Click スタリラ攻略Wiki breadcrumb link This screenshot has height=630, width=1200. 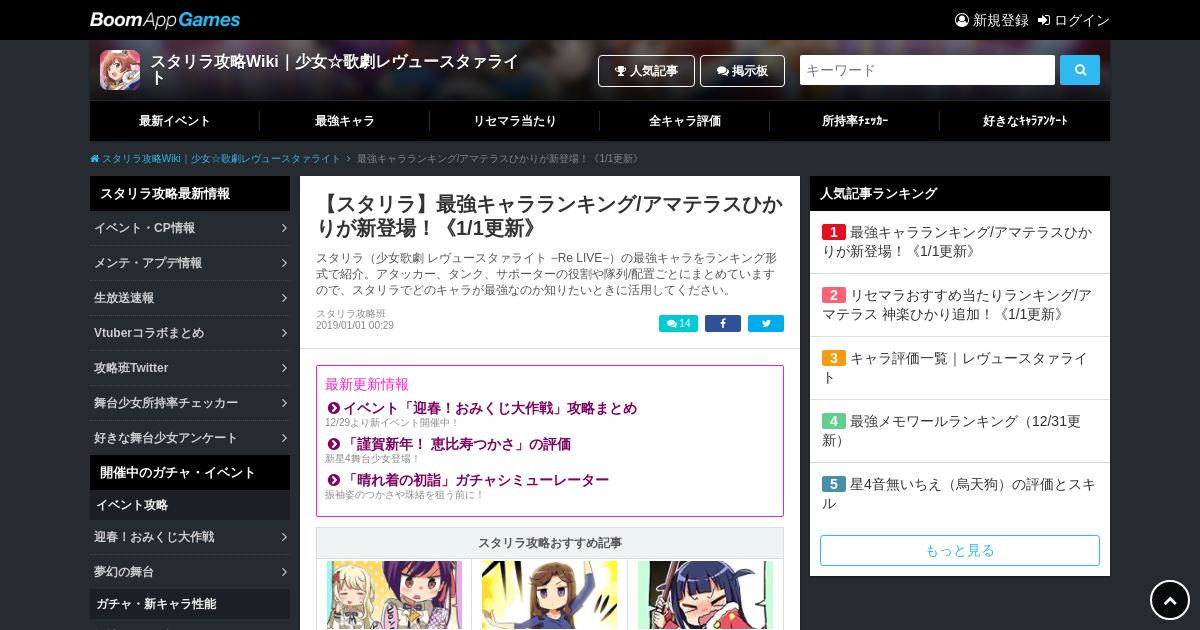click(221, 159)
